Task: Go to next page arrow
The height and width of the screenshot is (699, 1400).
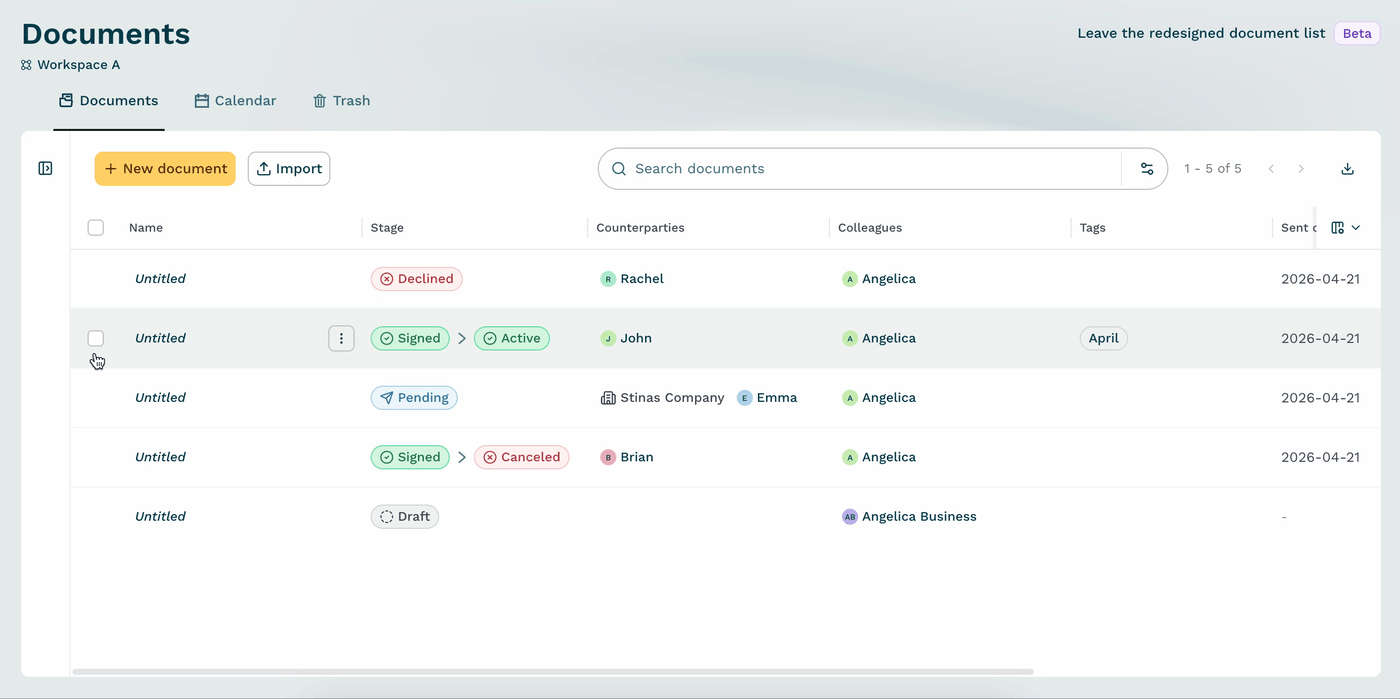Action: click(x=1301, y=169)
